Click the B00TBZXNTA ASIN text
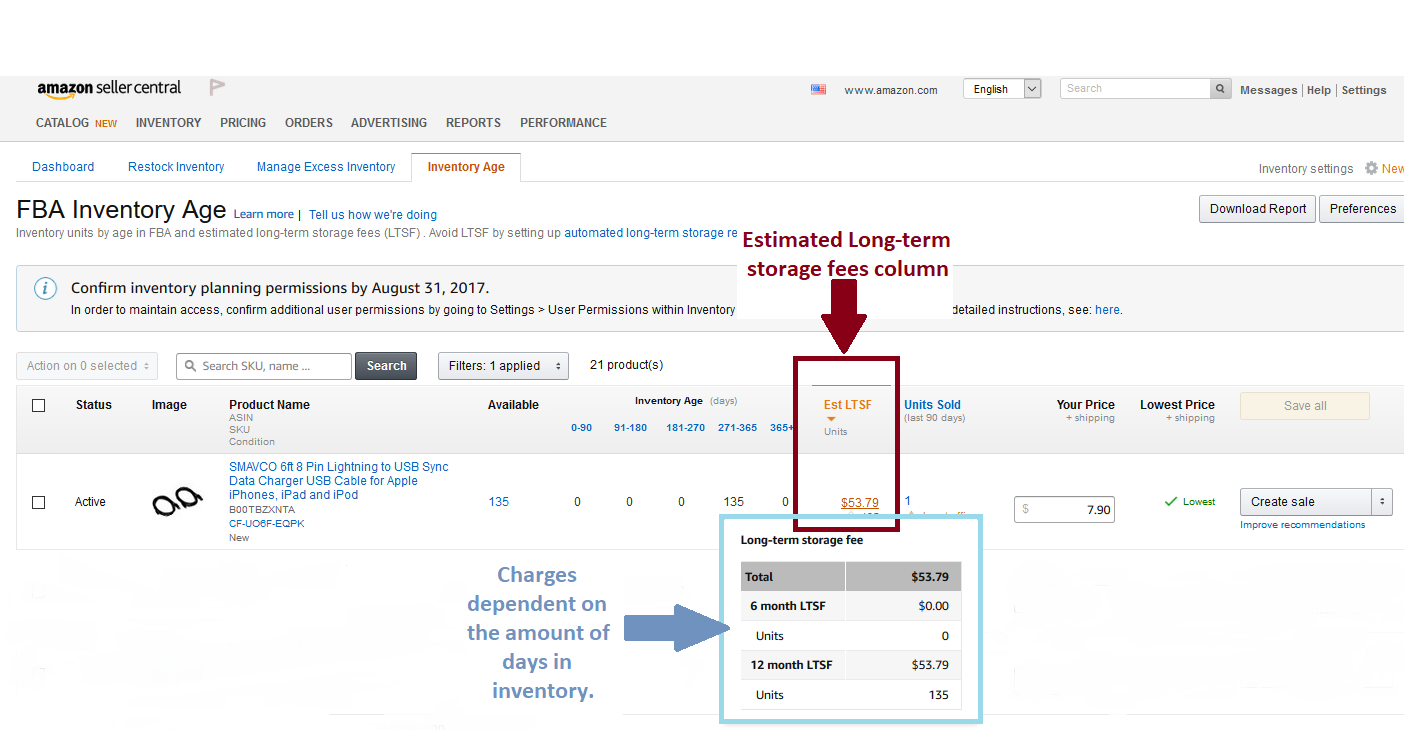 pos(262,510)
